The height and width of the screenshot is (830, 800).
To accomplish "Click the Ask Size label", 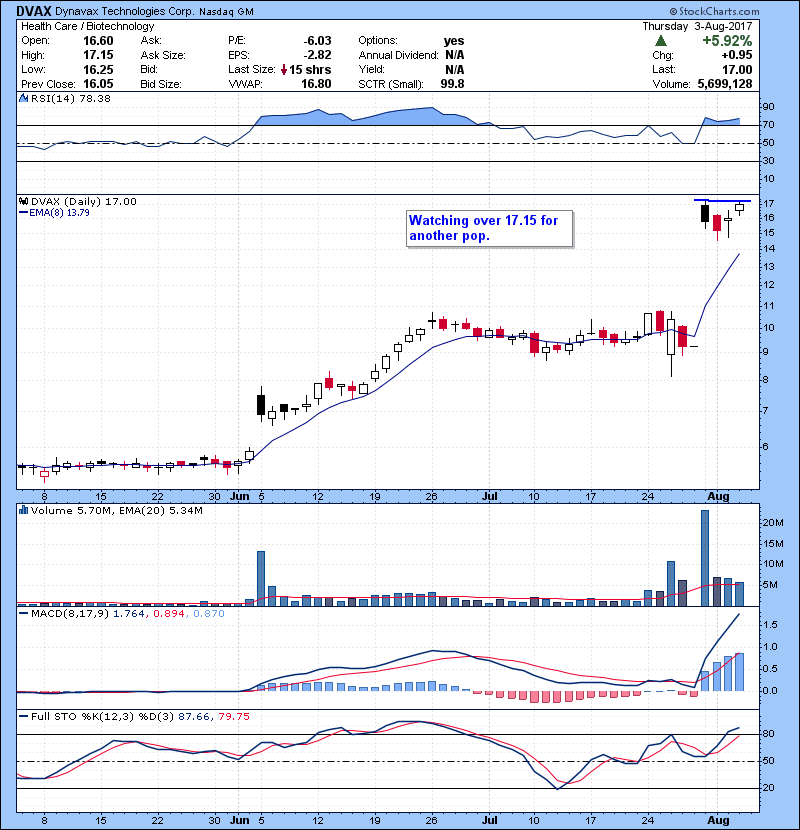I will point(163,55).
